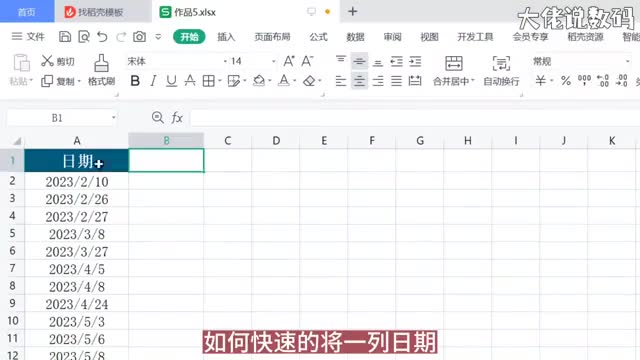
Task: Align text left
Action: click(341, 81)
